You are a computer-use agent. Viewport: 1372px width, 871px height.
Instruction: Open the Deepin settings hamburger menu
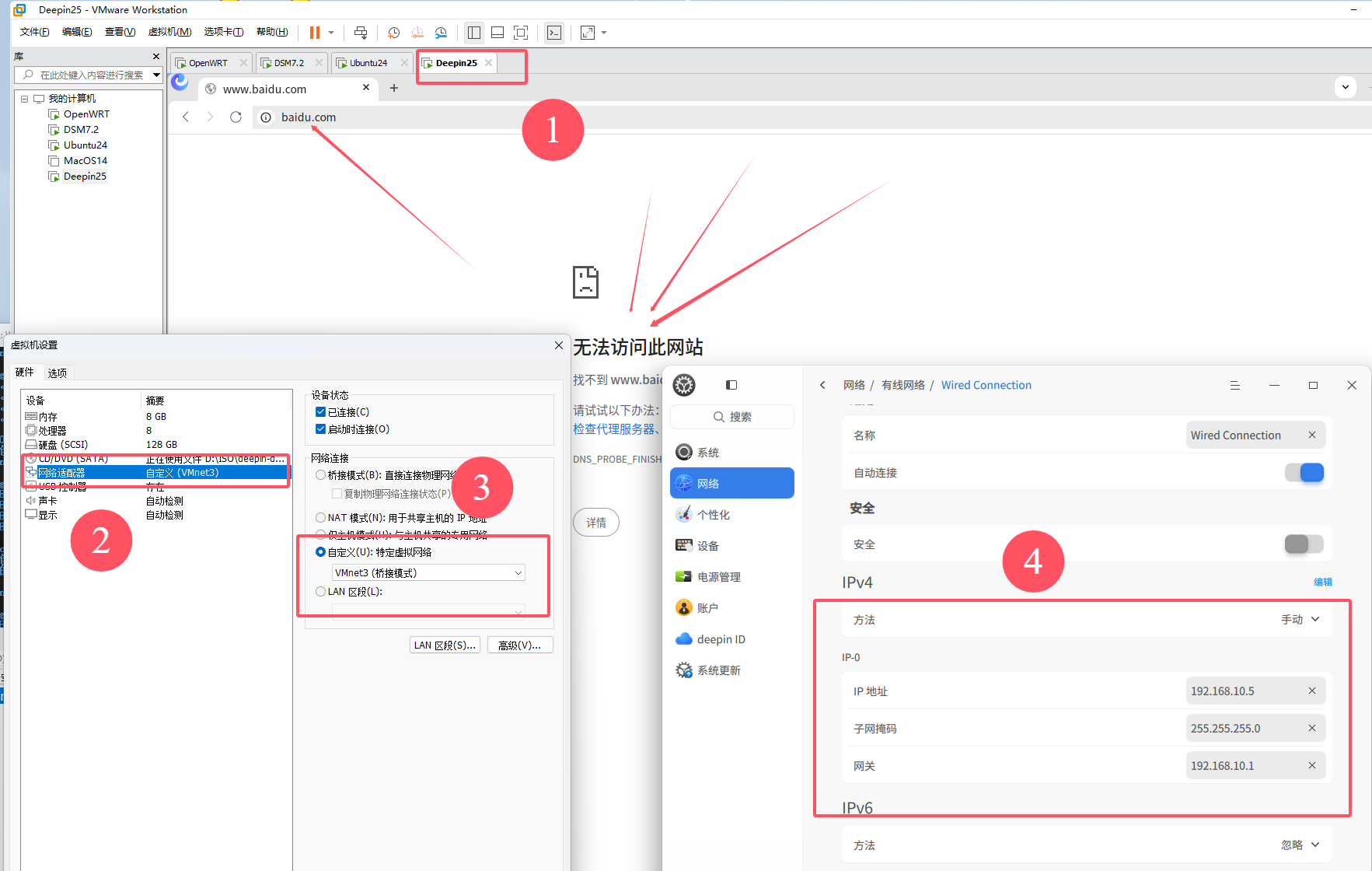click(x=1234, y=385)
